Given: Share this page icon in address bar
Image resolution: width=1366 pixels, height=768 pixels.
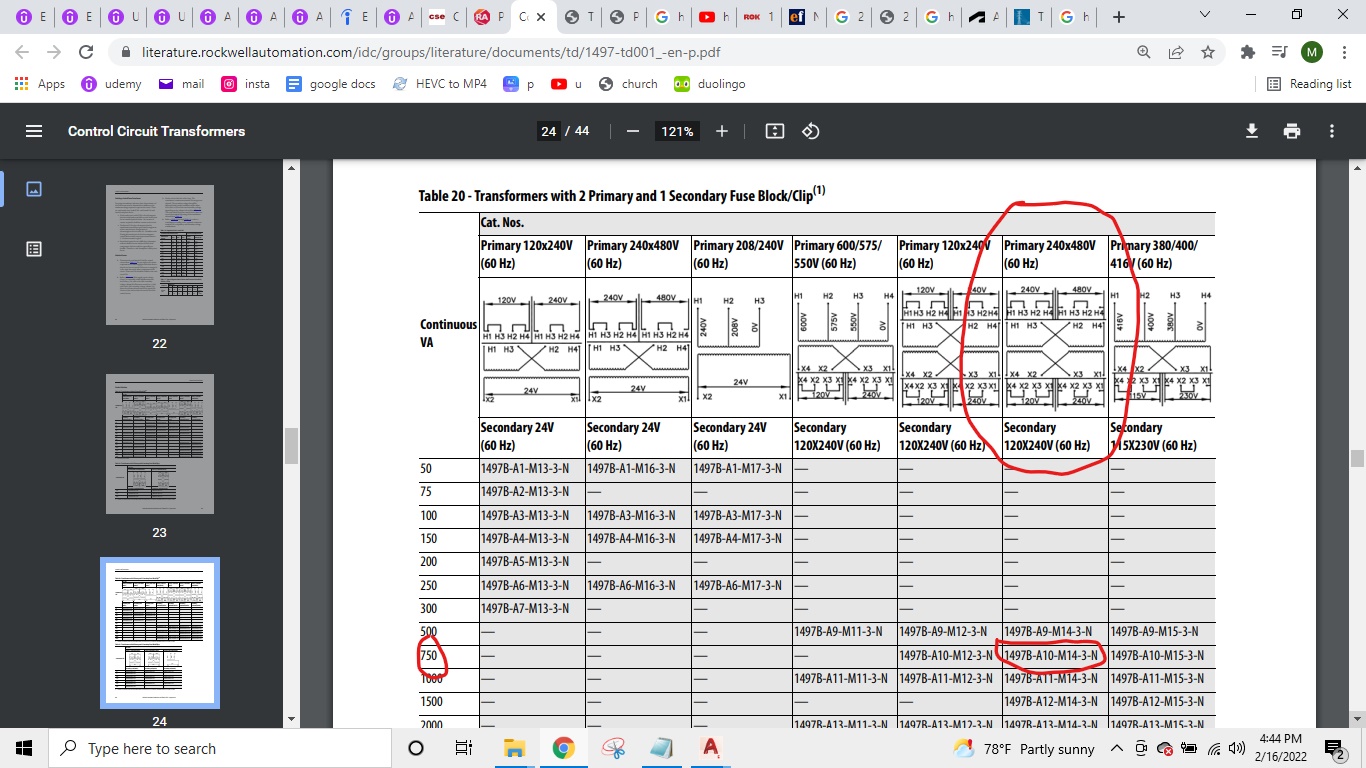Looking at the screenshot, I should point(1176,52).
